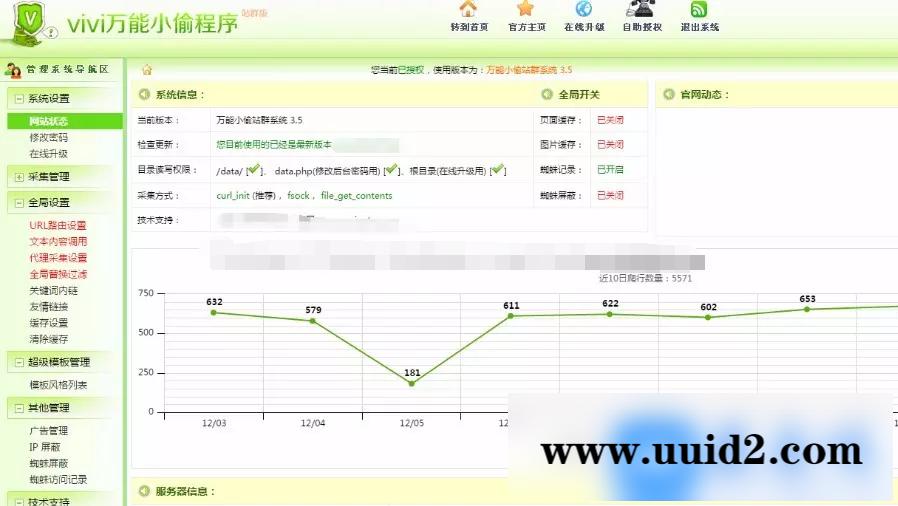The width and height of the screenshot is (898, 506).
Task: Open the 自助授权 telephone icon
Action: [x=641, y=8]
